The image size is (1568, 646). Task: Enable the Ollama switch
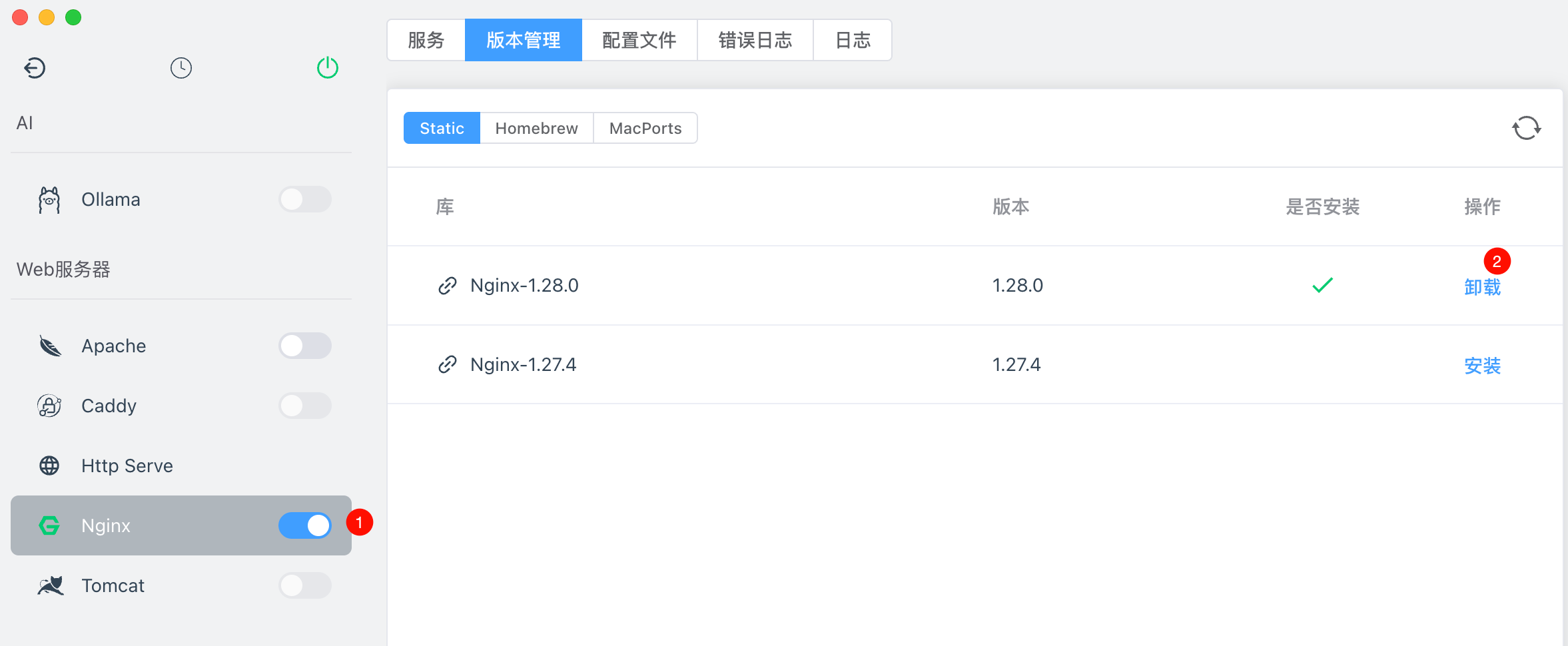pyautogui.click(x=305, y=199)
